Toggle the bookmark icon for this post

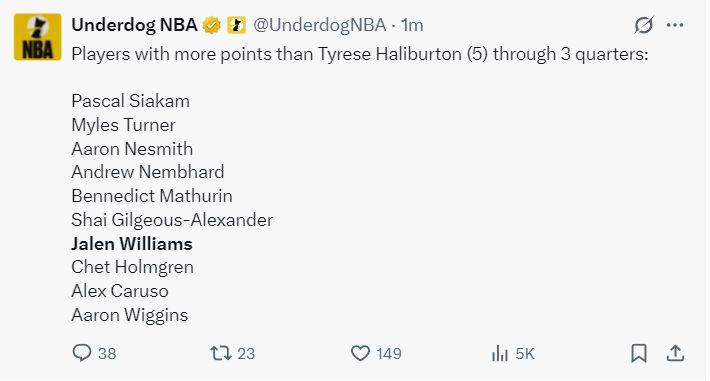click(x=639, y=353)
